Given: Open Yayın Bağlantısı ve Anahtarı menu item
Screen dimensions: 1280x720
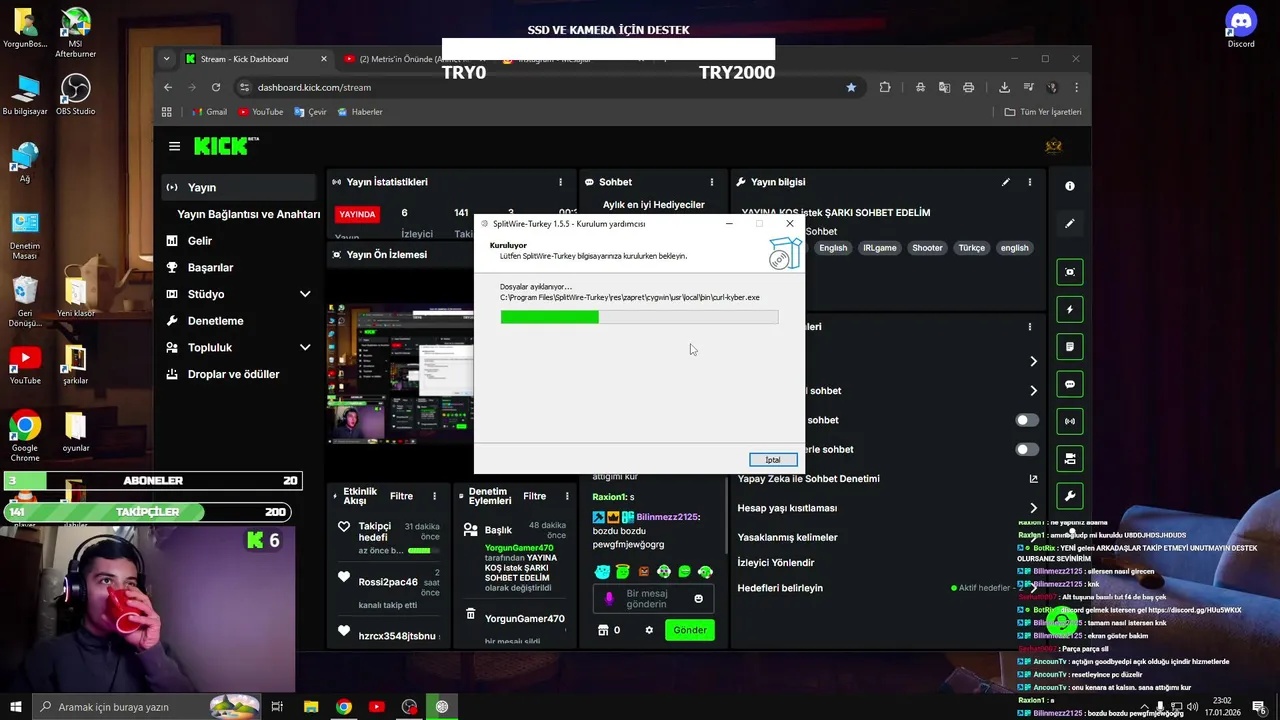Looking at the screenshot, I should tap(248, 214).
